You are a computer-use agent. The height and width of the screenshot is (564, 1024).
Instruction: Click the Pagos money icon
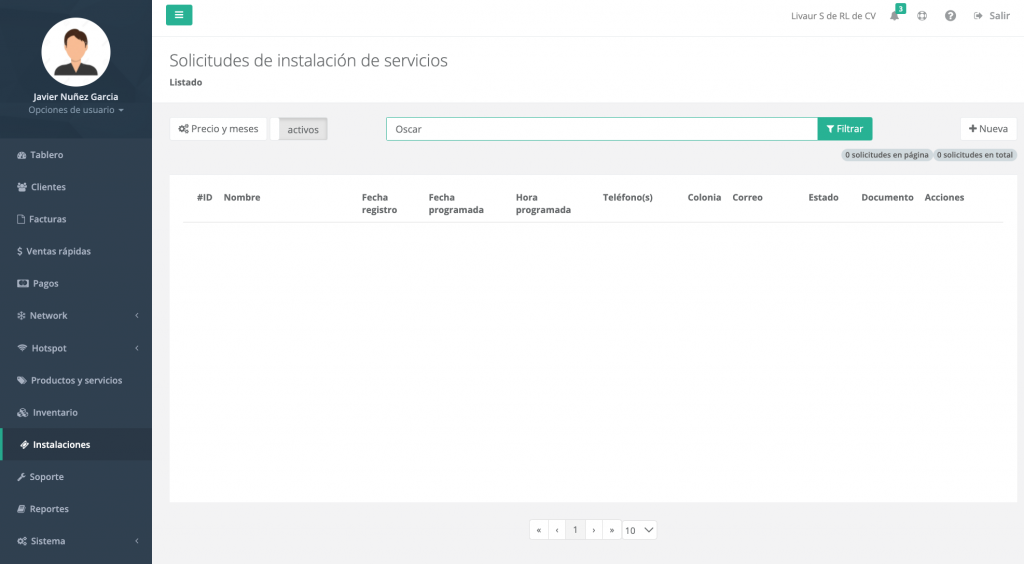(23, 283)
